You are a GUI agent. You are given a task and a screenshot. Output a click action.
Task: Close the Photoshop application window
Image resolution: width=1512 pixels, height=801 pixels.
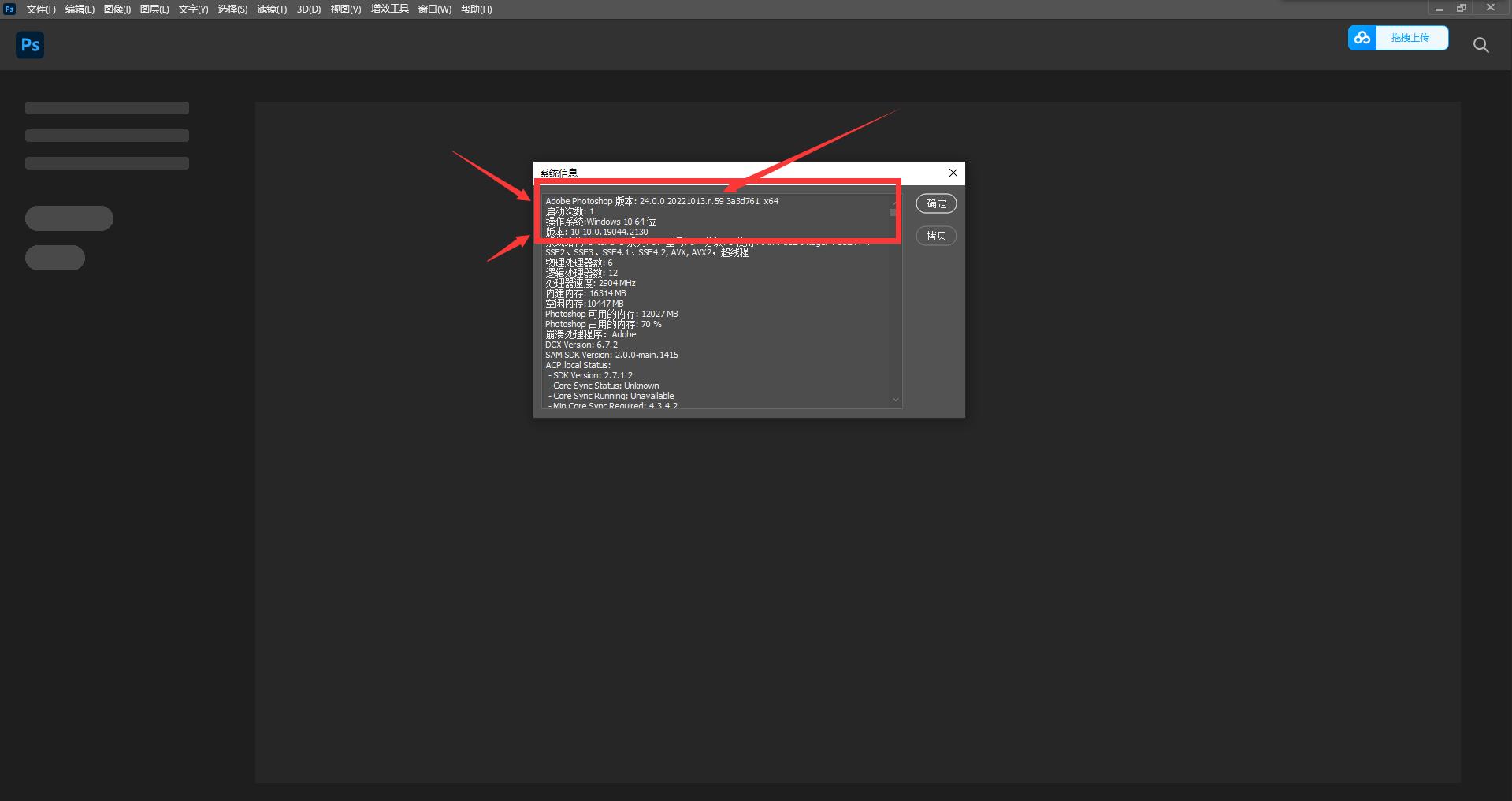click(1491, 9)
